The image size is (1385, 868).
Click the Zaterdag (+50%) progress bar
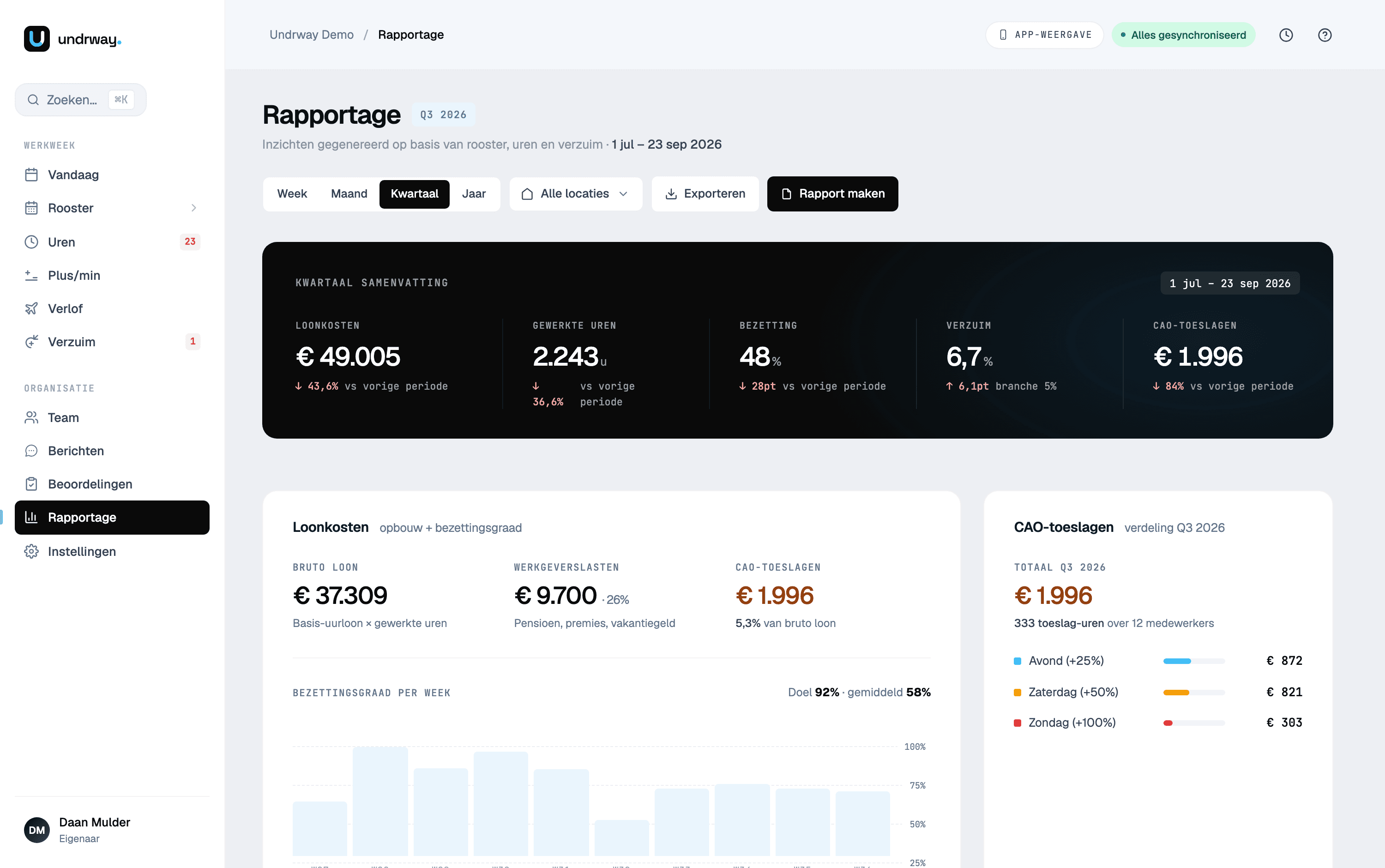(1194, 693)
